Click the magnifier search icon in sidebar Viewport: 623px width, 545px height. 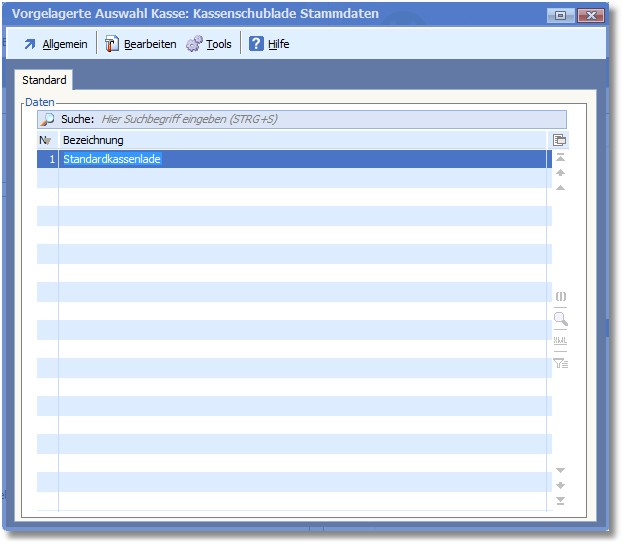(560, 319)
